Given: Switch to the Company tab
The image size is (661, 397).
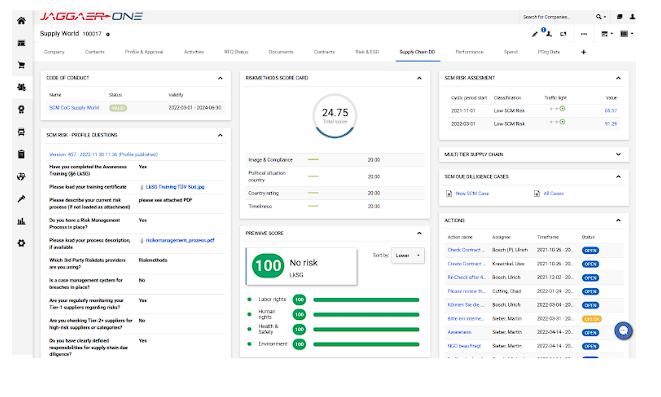Looking at the screenshot, I should [x=54, y=52].
